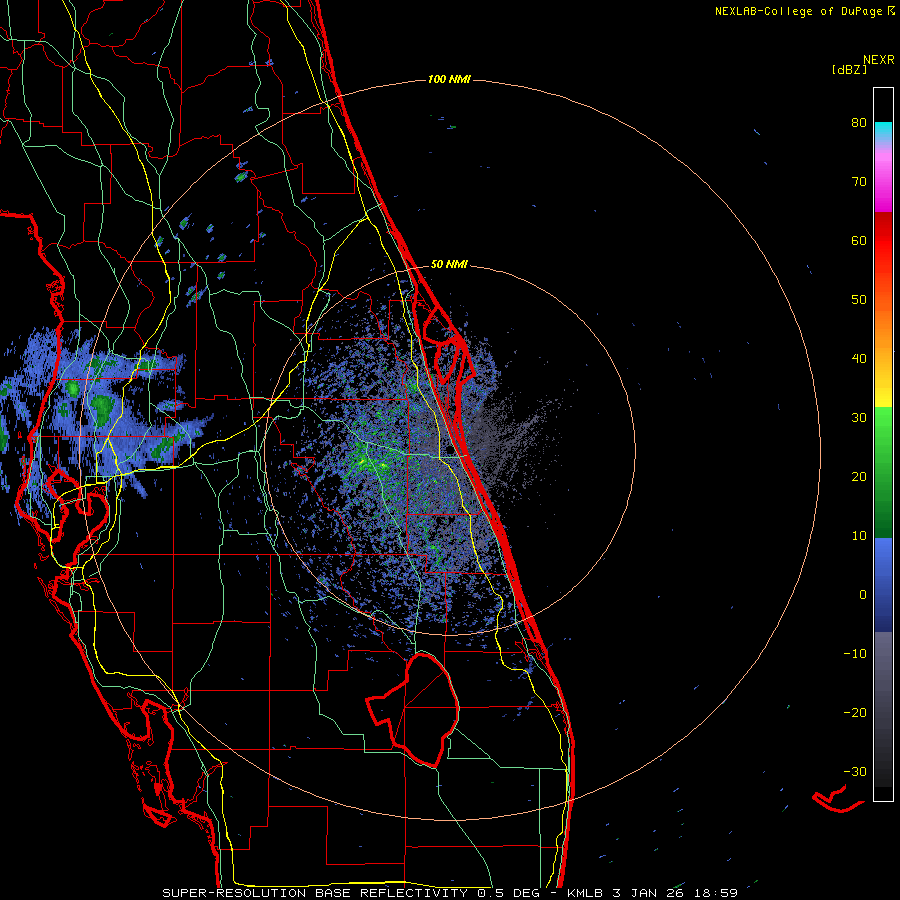Click the -10 dBZ scale label
The image size is (900, 900).
(855, 654)
